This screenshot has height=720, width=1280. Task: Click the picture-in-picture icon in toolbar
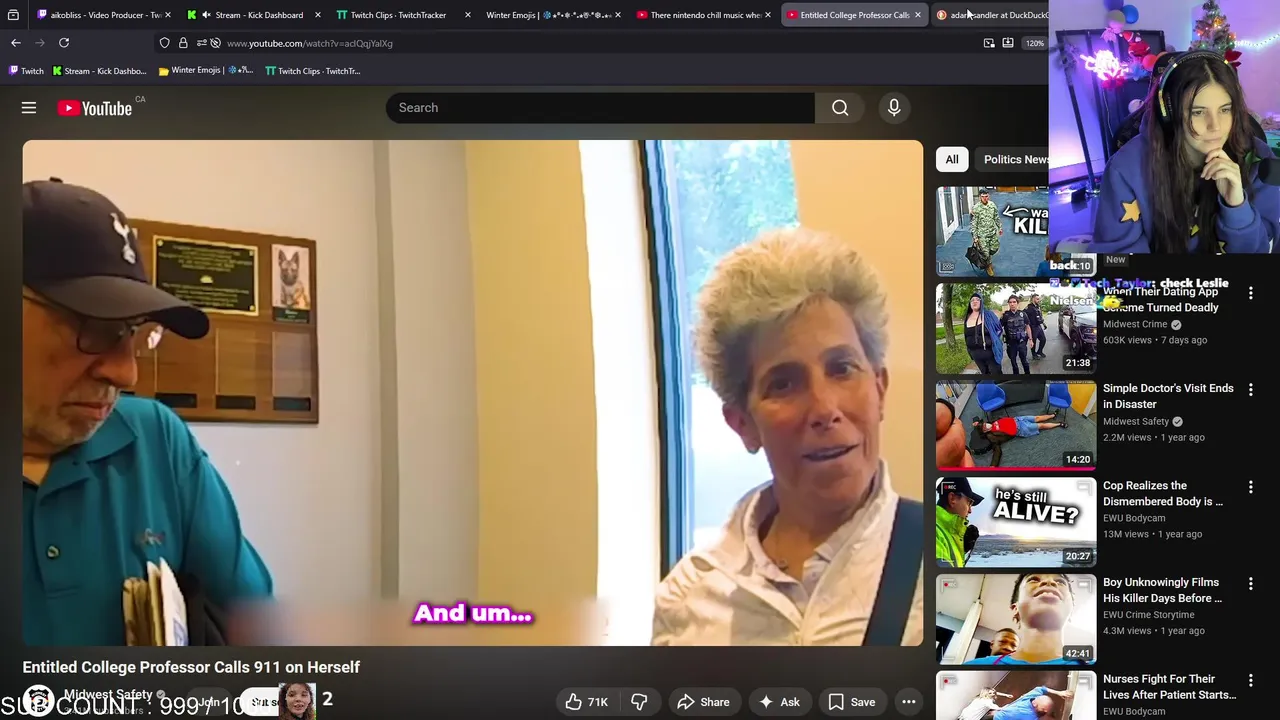(x=989, y=43)
